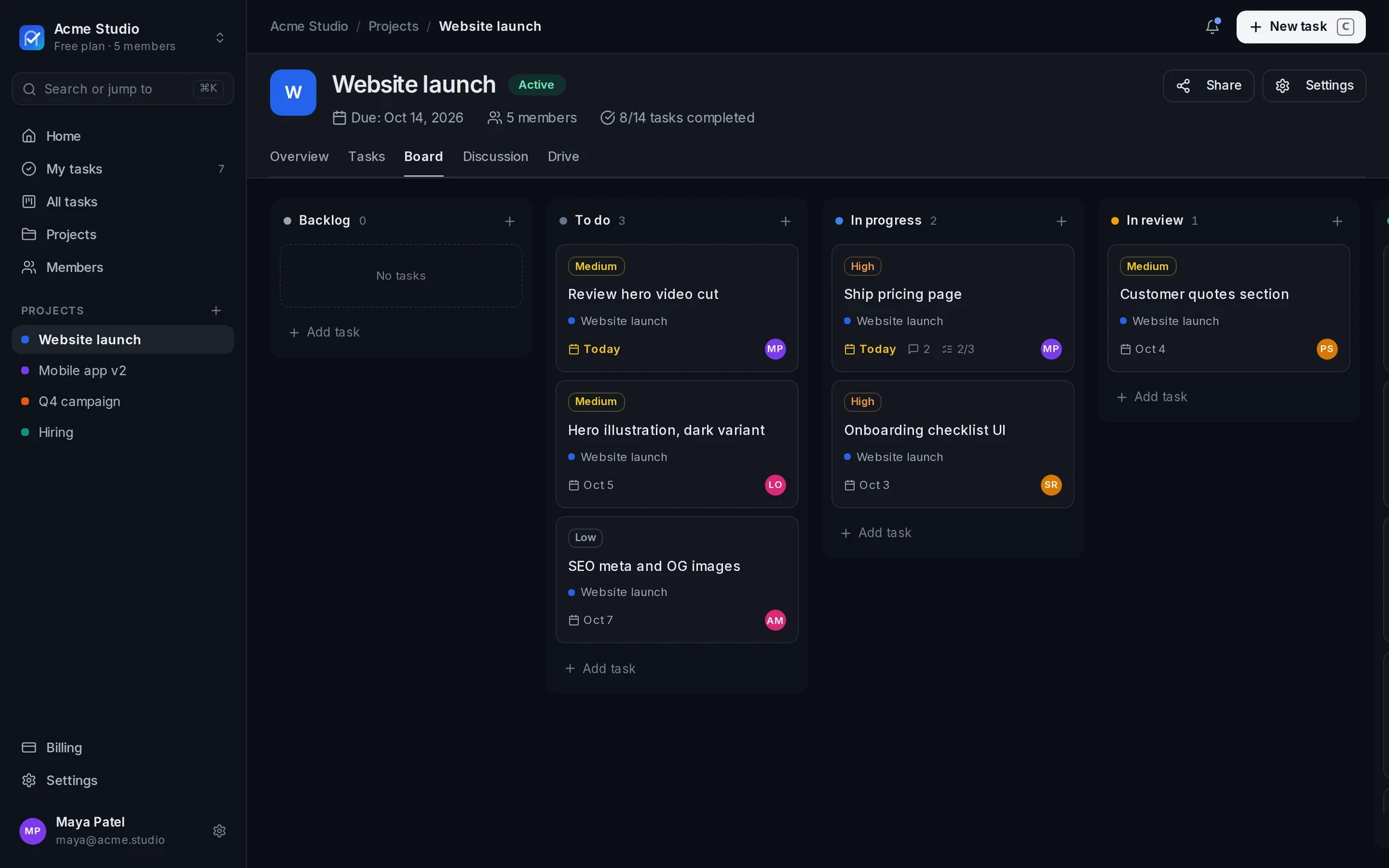1389x868 pixels.
Task: Focus the Search or jump to field
Action: (123, 89)
